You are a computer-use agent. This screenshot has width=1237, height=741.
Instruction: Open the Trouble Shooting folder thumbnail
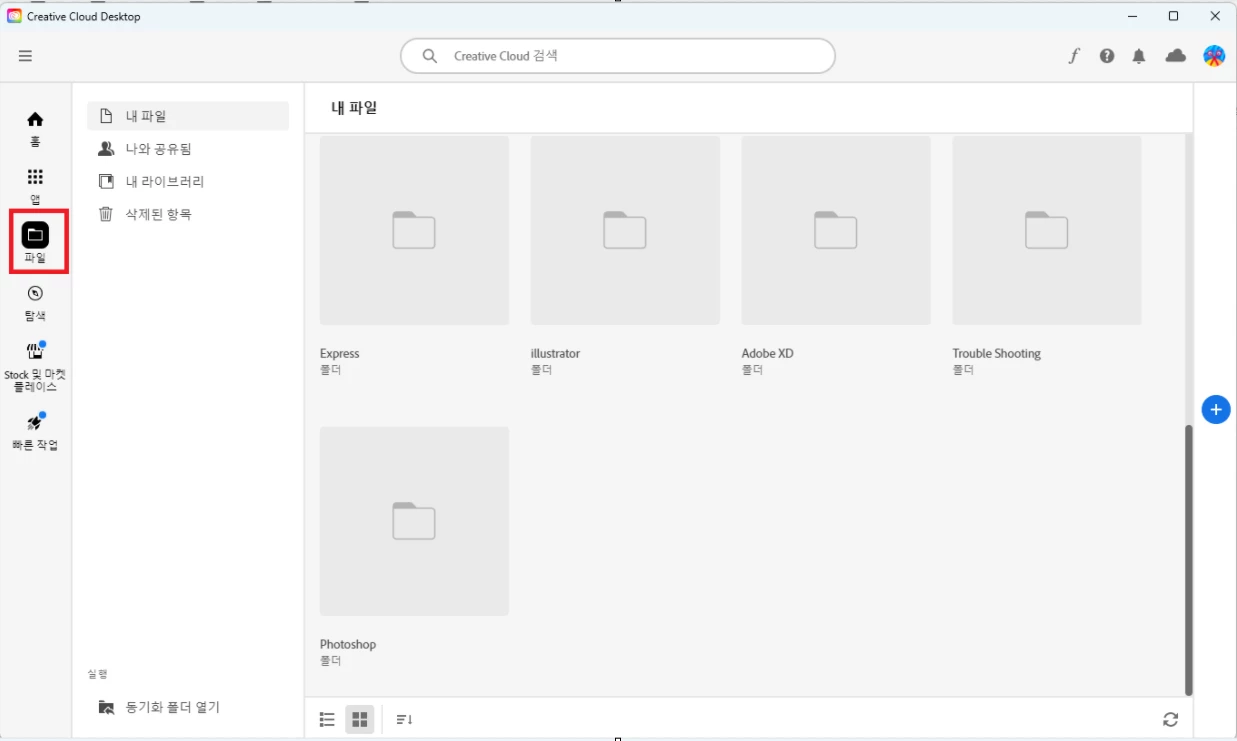click(x=1047, y=230)
